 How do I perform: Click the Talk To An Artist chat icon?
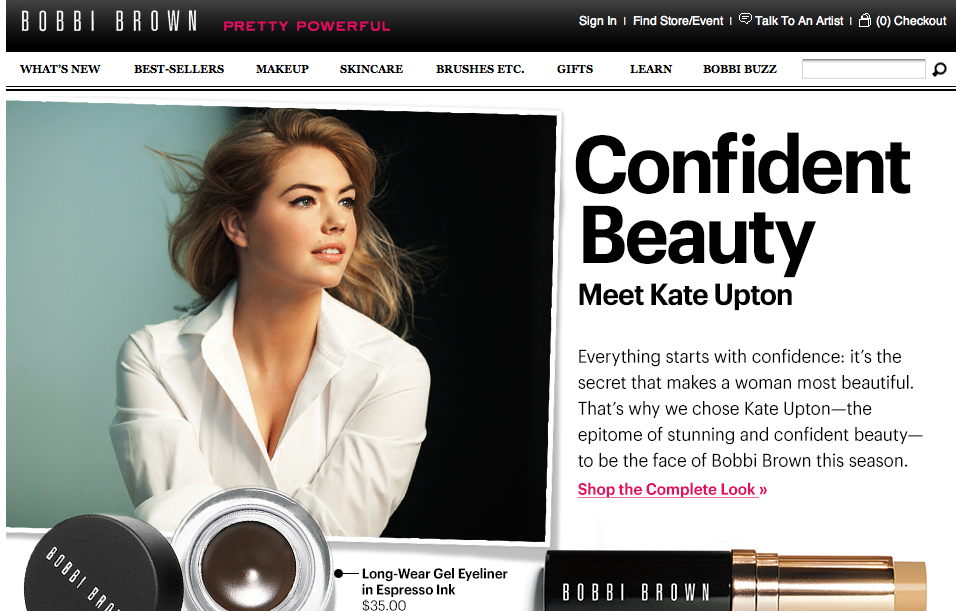(745, 19)
